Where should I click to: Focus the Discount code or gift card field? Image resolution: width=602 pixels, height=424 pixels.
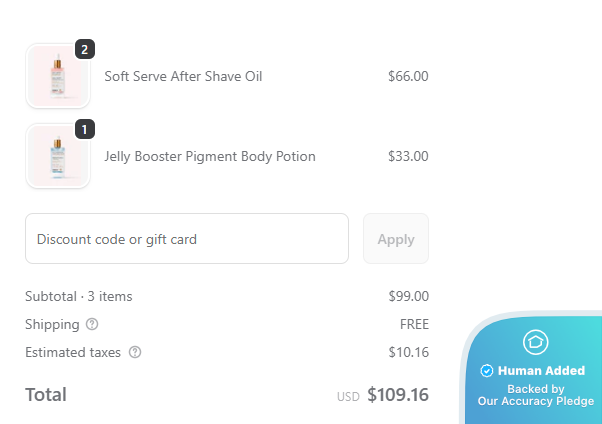click(x=187, y=239)
